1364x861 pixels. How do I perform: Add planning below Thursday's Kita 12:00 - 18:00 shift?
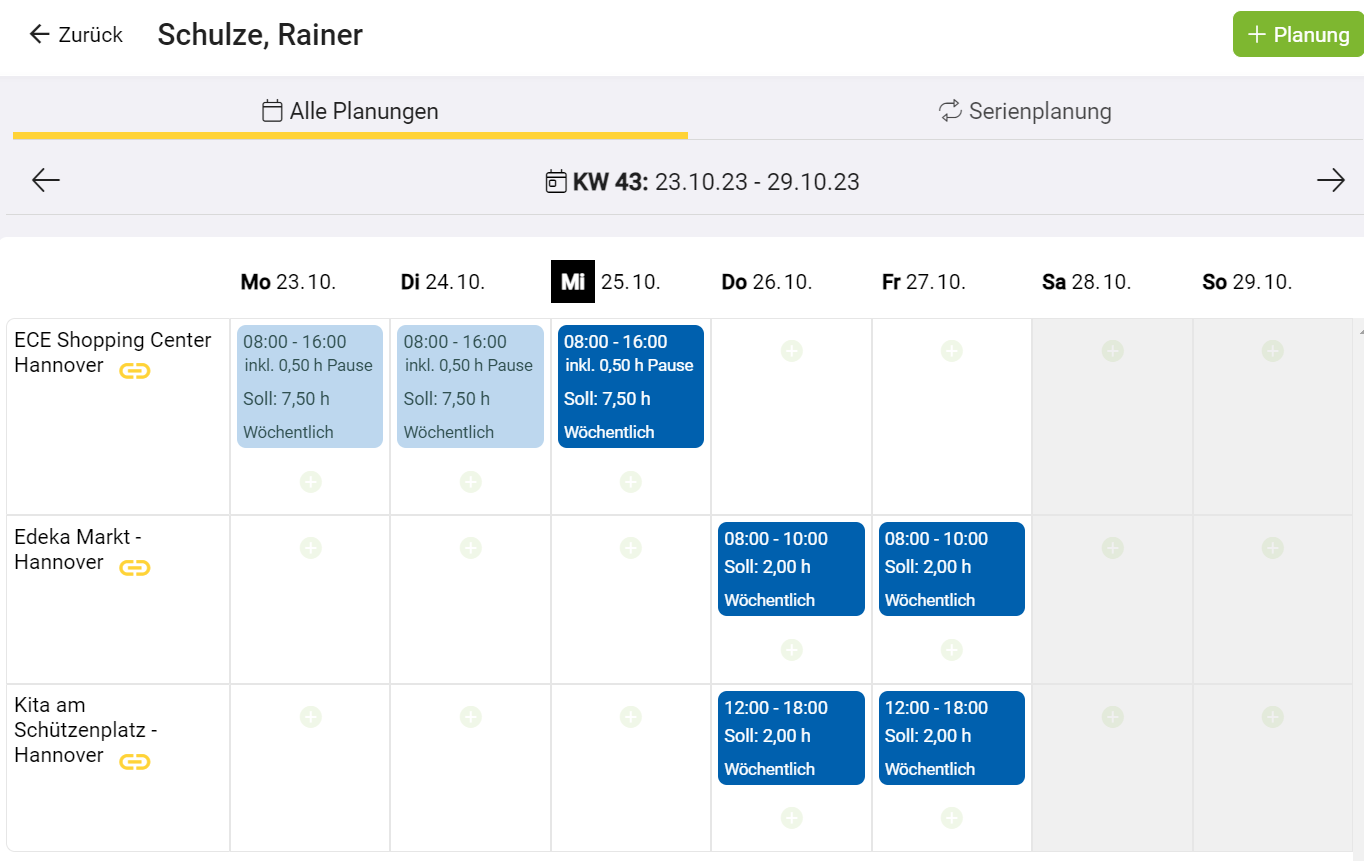(791, 818)
